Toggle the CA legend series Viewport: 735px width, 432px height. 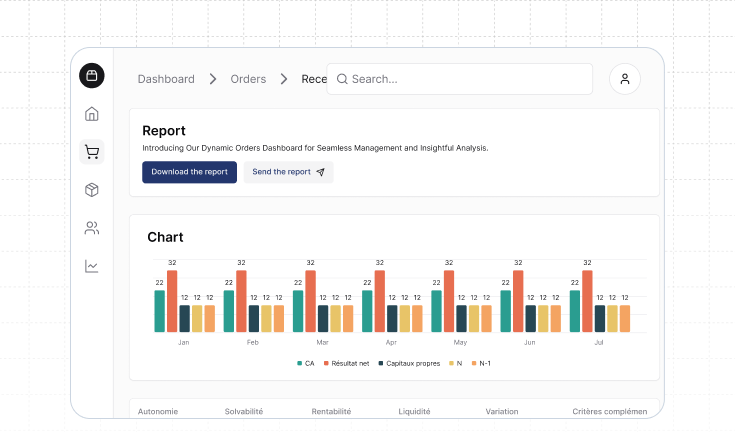tap(305, 363)
